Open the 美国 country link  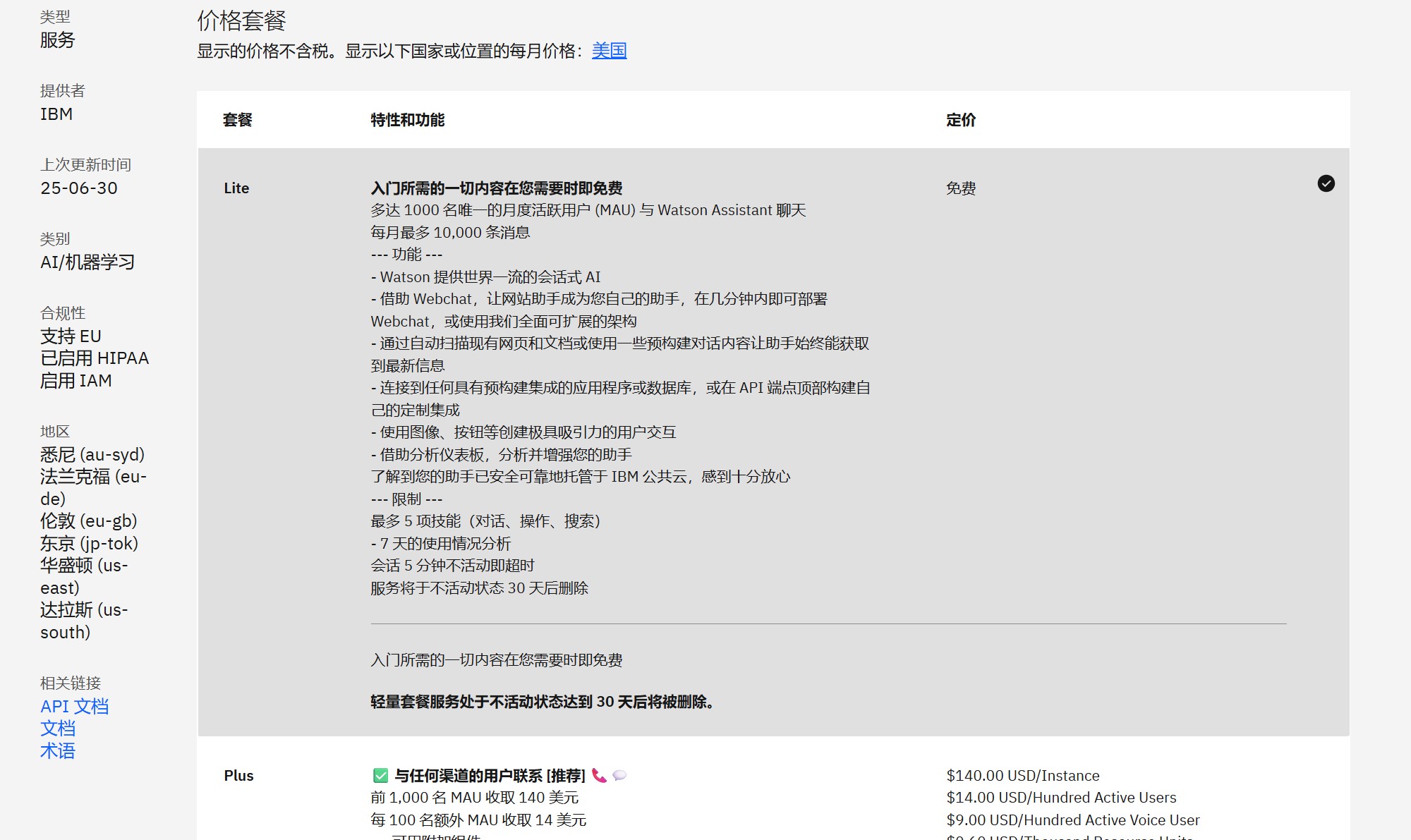tap(609, 51)
